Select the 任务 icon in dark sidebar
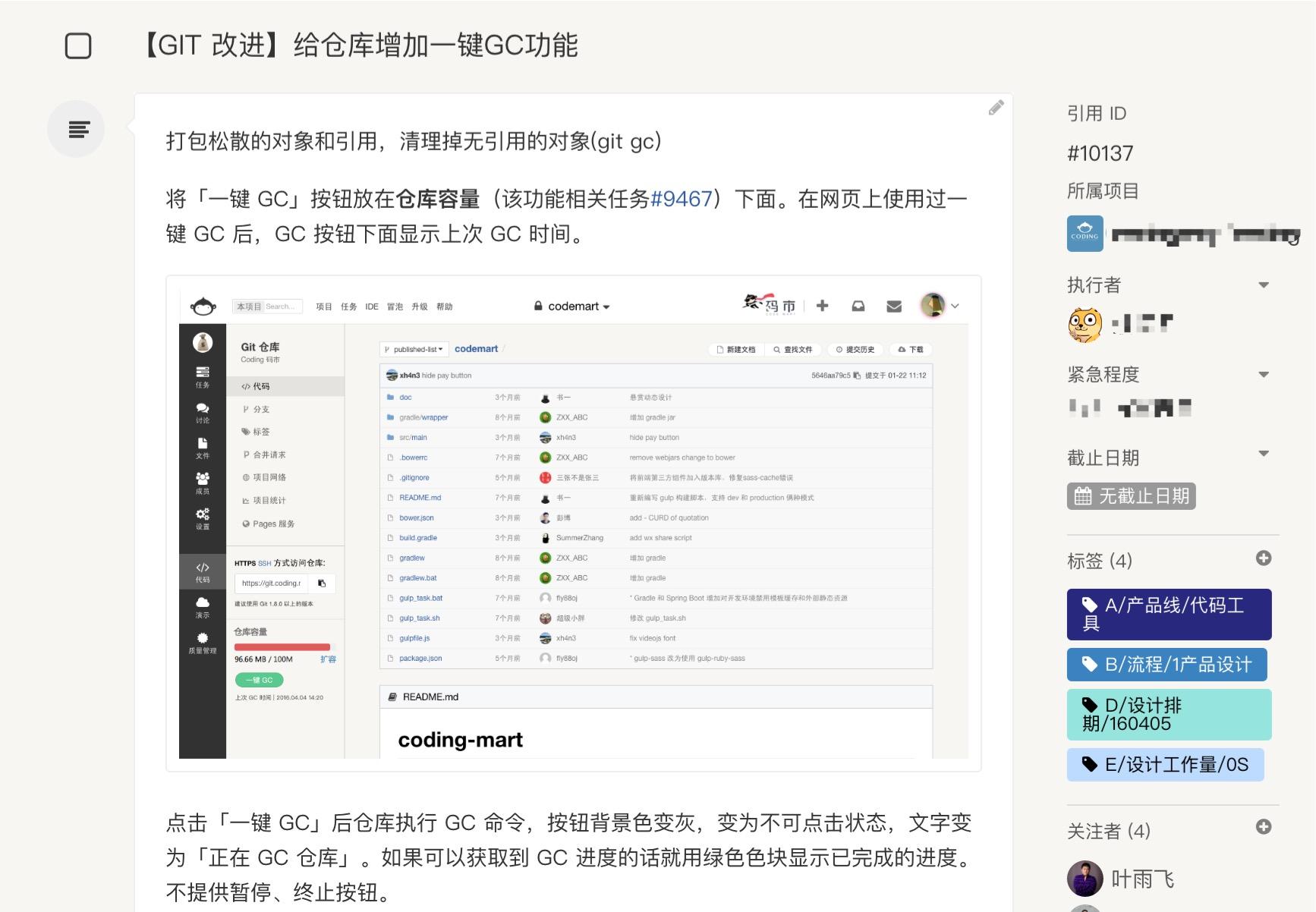This screenshot has height=912, width=1316. point(203,373)
